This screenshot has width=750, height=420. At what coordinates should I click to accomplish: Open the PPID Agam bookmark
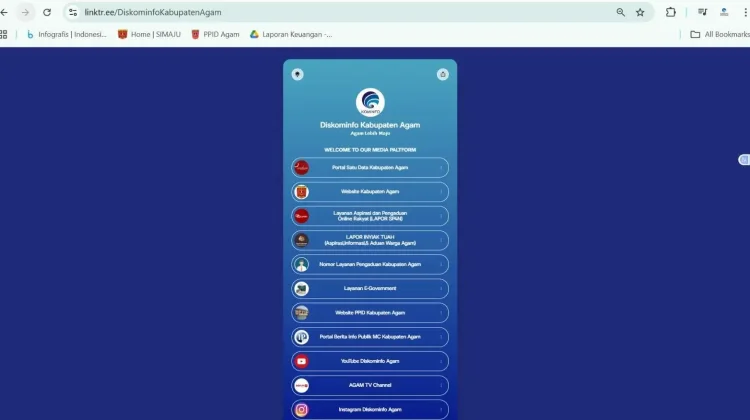tap(215, 34)
